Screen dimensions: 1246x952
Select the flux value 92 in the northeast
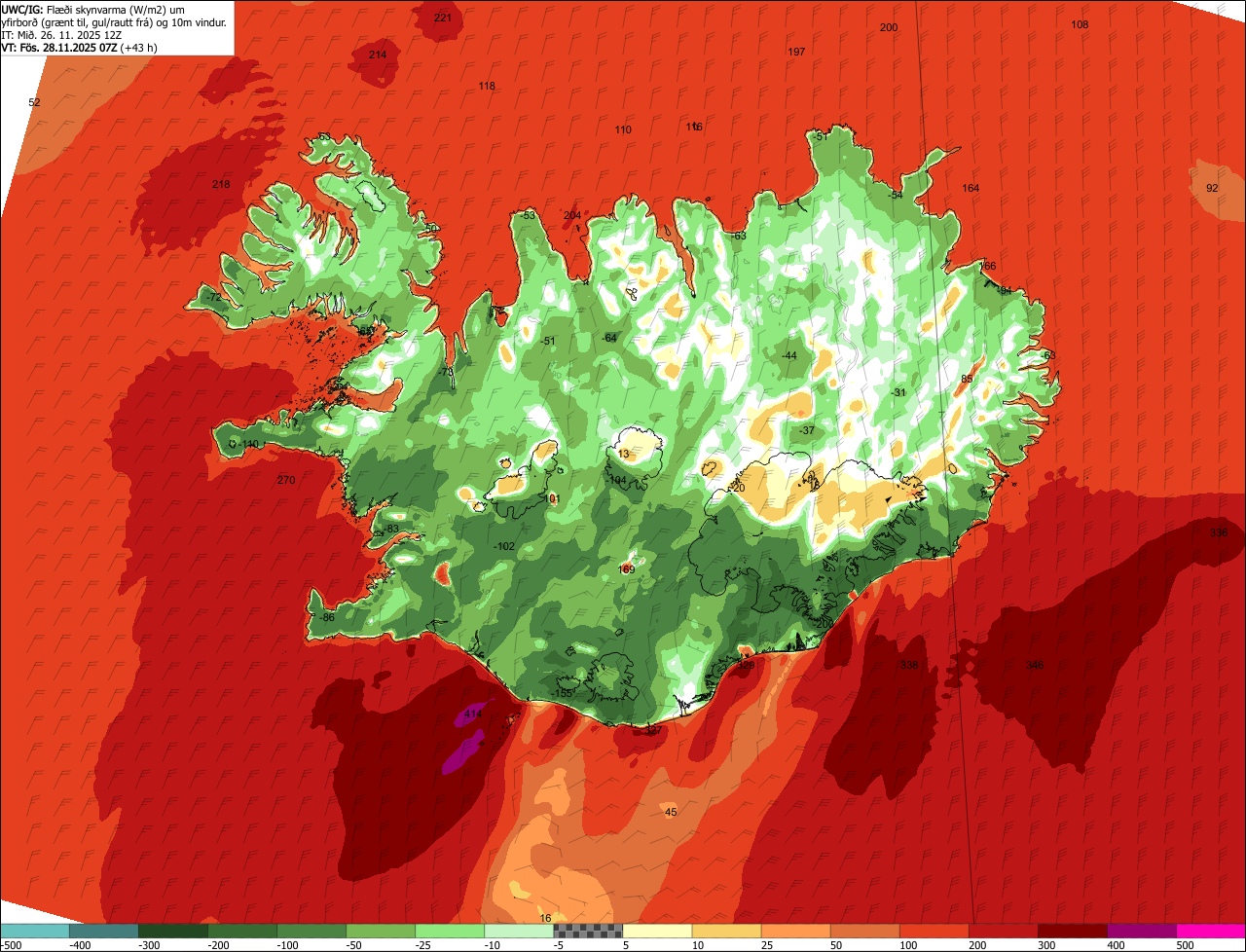pos(1212,188)
